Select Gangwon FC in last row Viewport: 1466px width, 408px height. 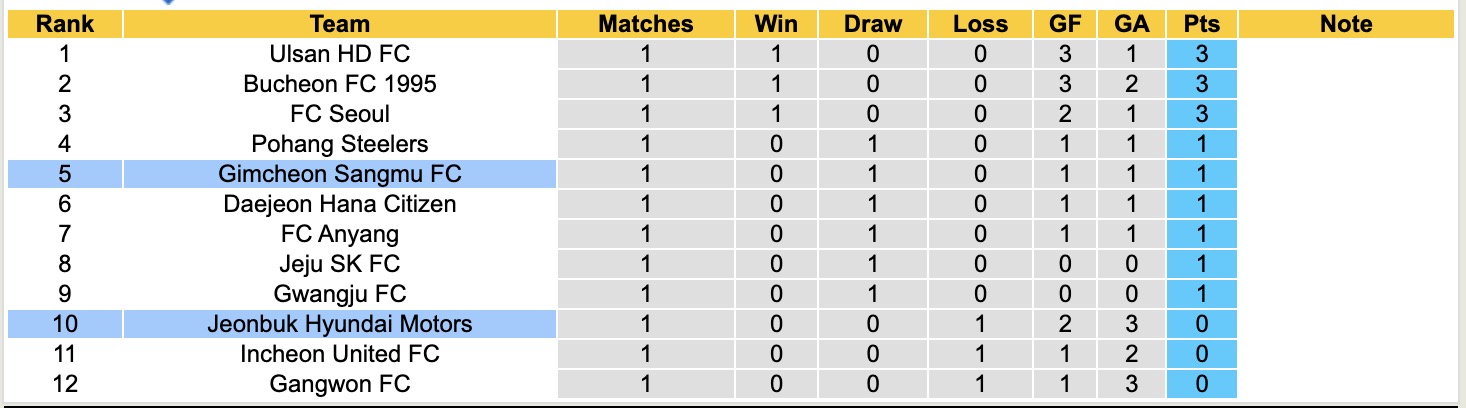(x=340, y=384)
